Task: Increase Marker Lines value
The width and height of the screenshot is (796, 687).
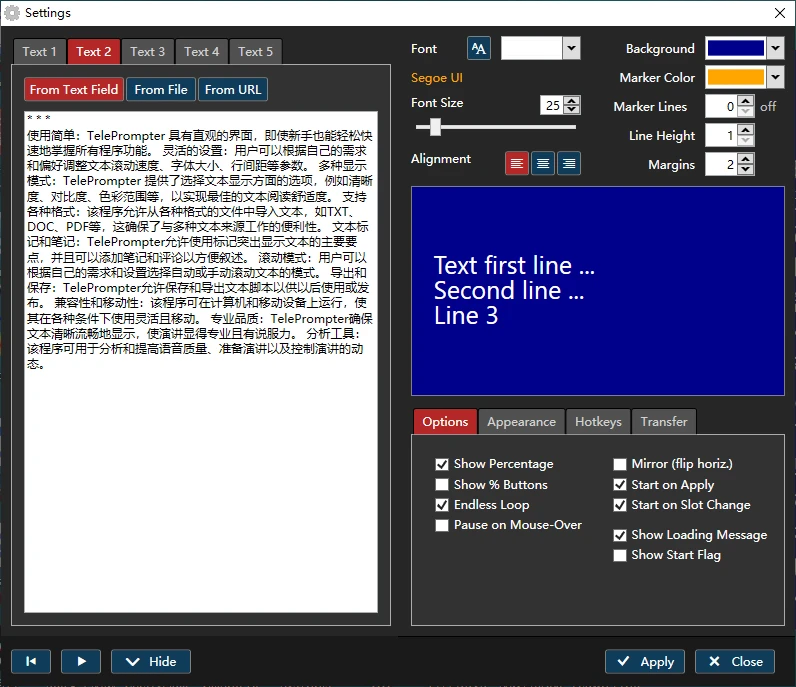Action: (745, 102)
